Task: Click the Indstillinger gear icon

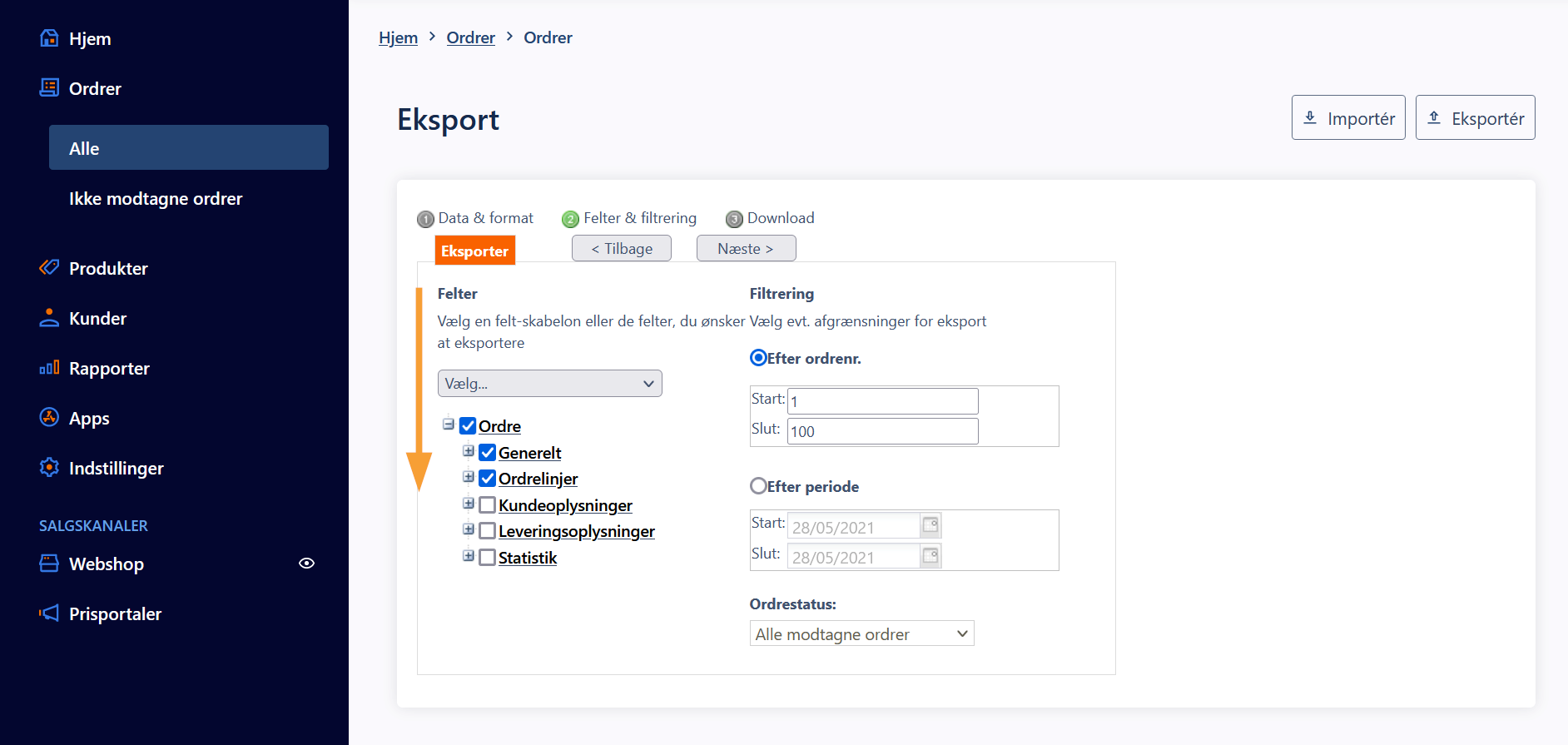Action: [x=49, y=467]
